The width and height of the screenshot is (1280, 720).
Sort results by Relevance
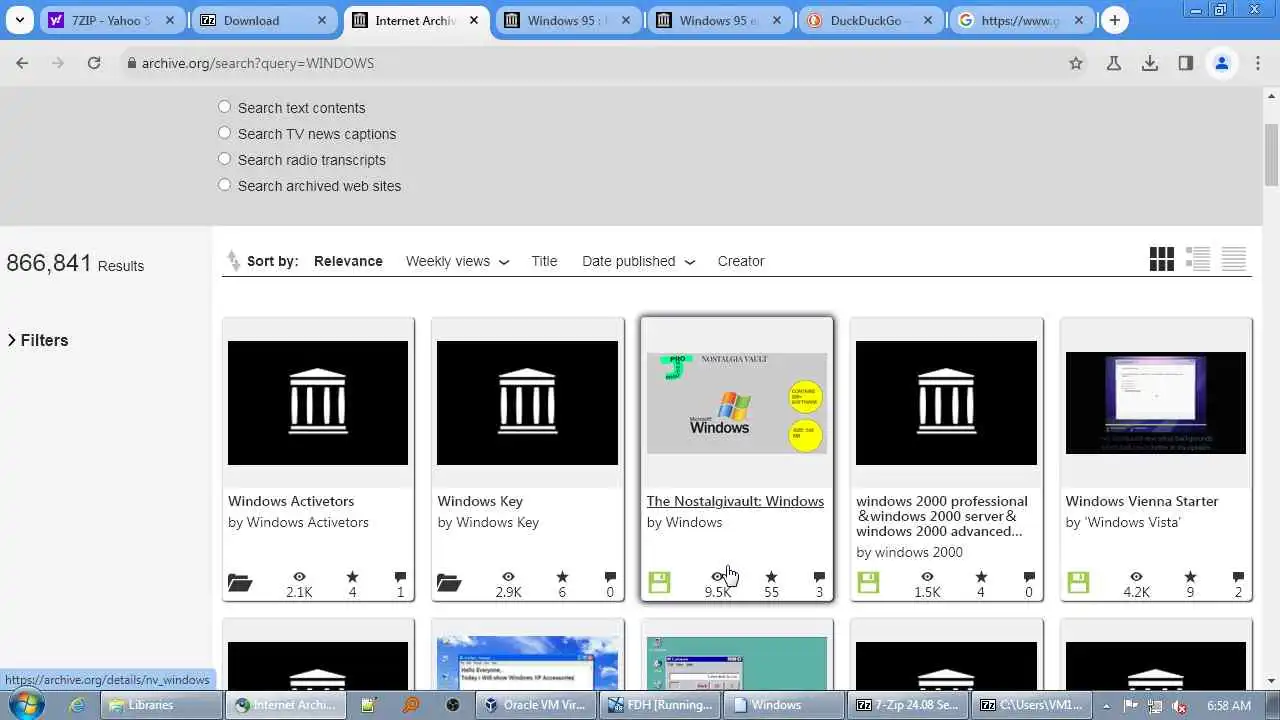click(x=348, y=261)
